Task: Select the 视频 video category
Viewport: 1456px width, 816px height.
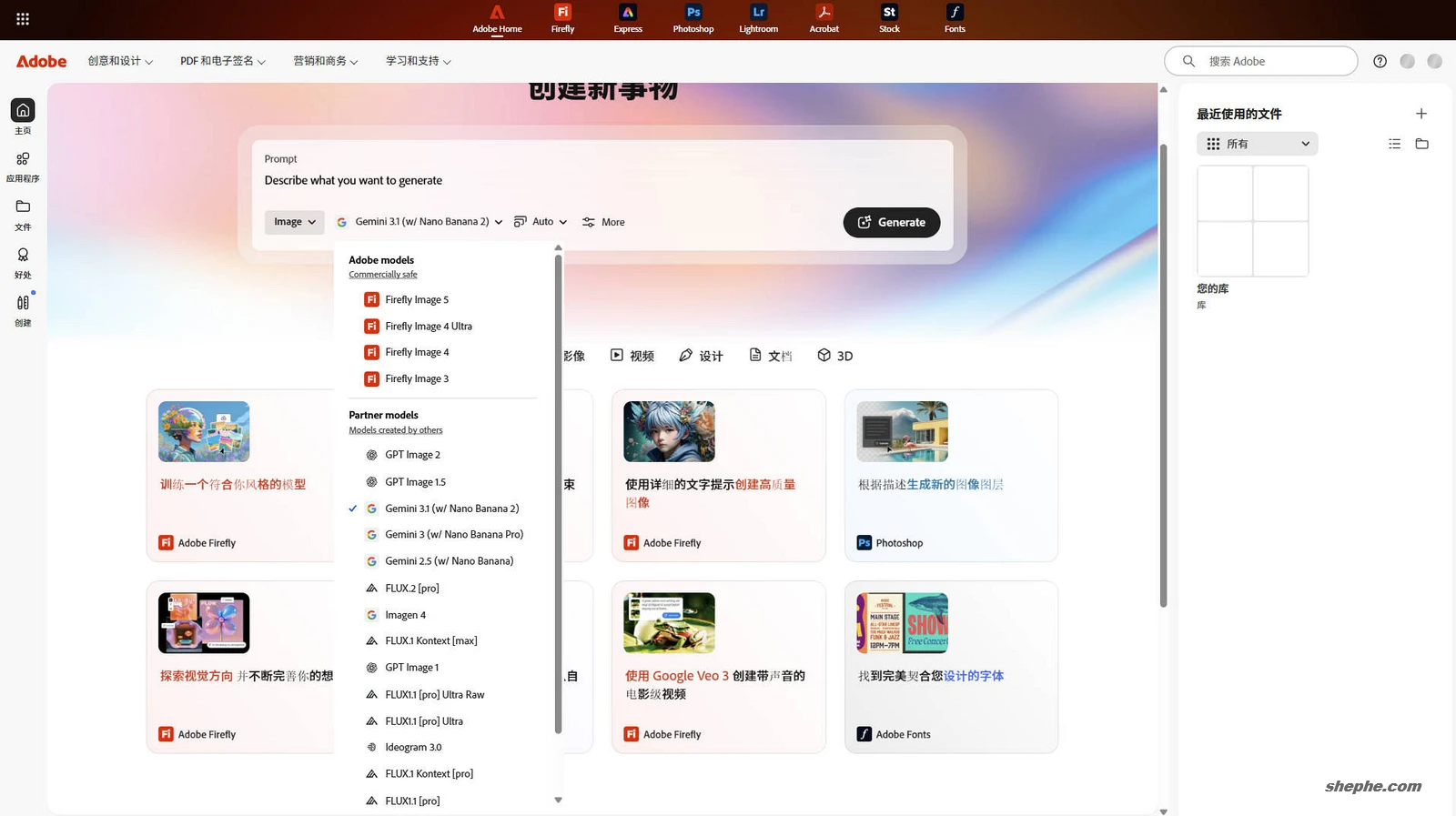Action: point(632,356)
